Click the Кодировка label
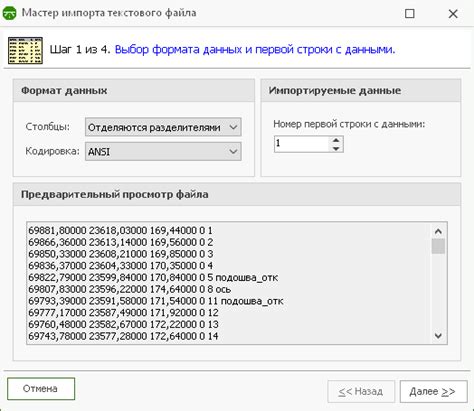The width and height of the screenshot is (474, 411). pyautogui.click(x=53, y=151)
